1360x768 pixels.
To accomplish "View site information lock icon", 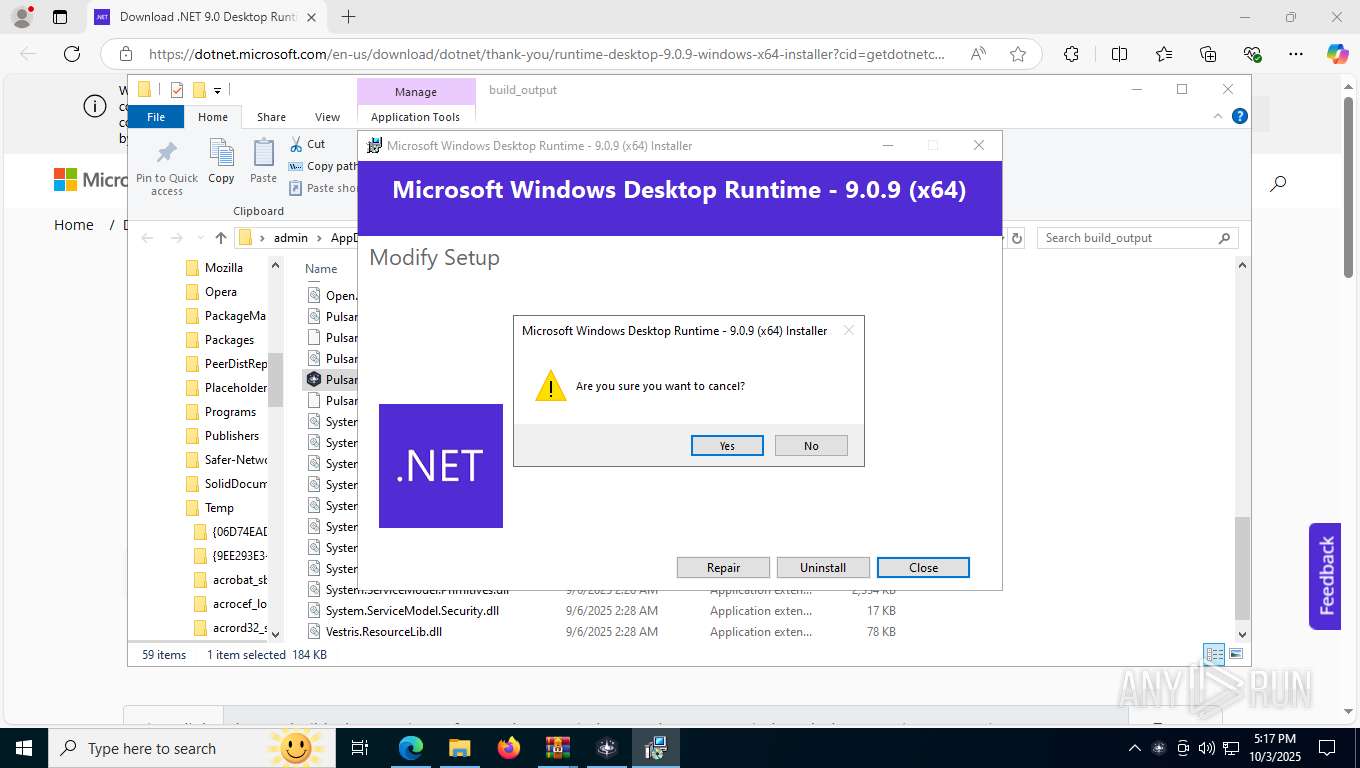I will pos(125,54).
